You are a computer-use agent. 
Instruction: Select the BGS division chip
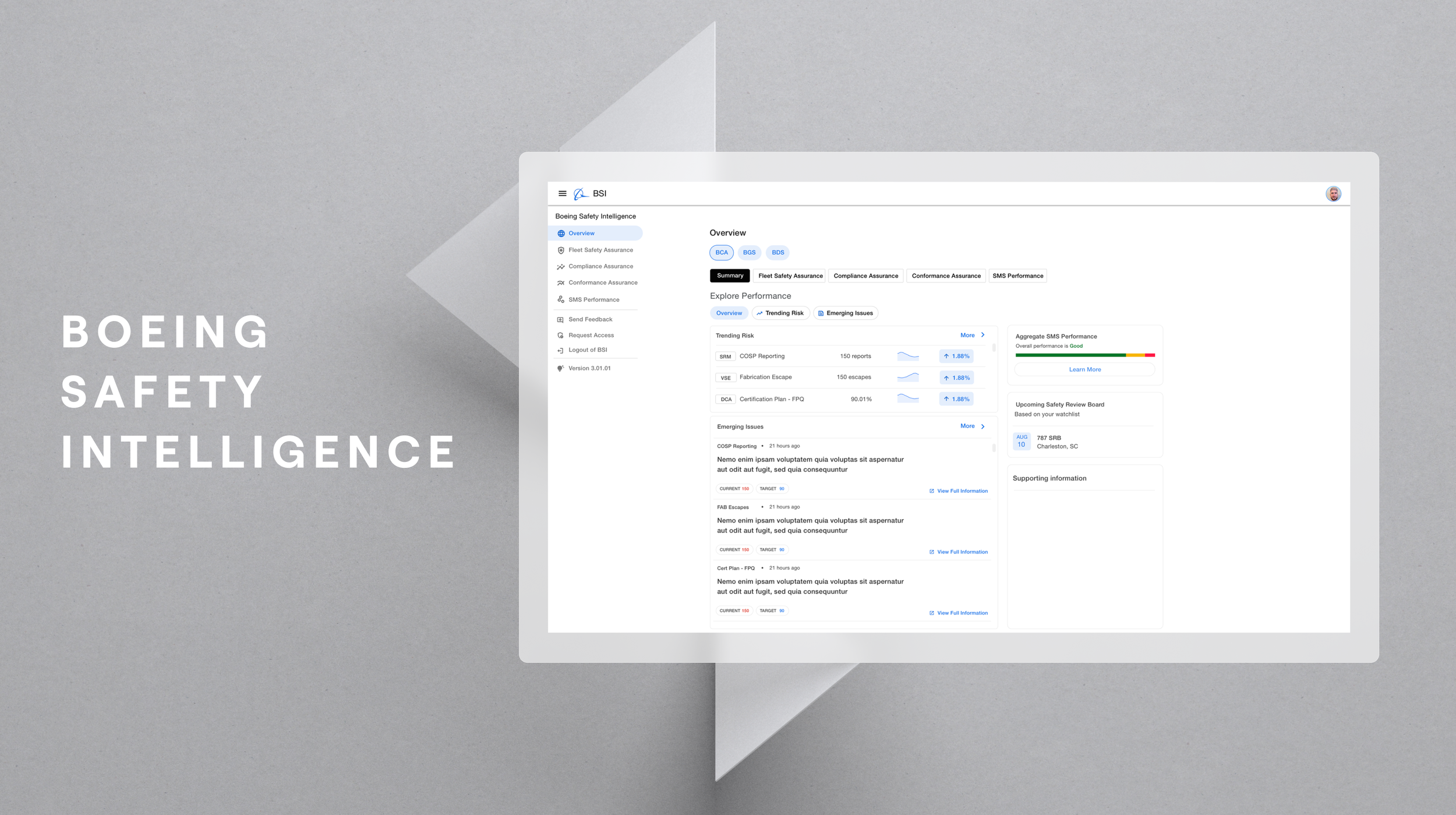pyautogui.click(x=749, y=252)
